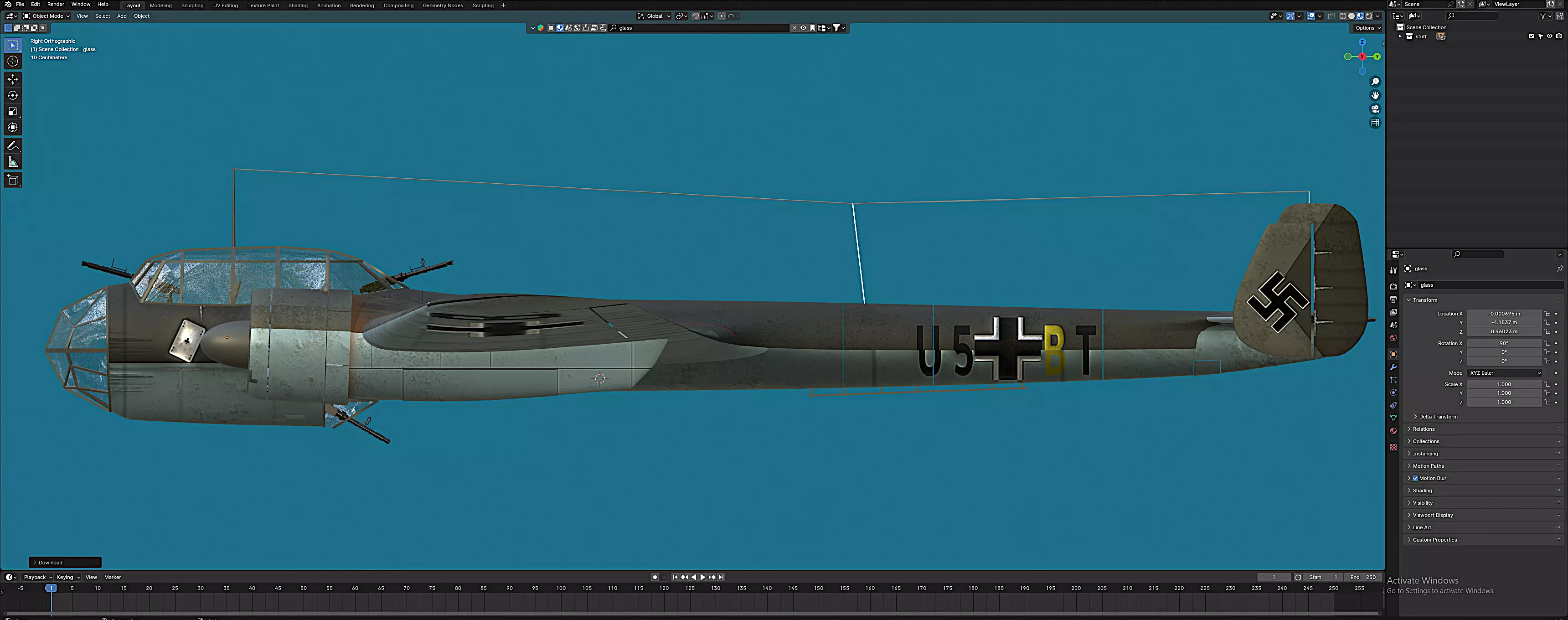This screenshot has height=620, width=1568.
Task: Open the Material properties tab
Action: [x=1393, y=431]
